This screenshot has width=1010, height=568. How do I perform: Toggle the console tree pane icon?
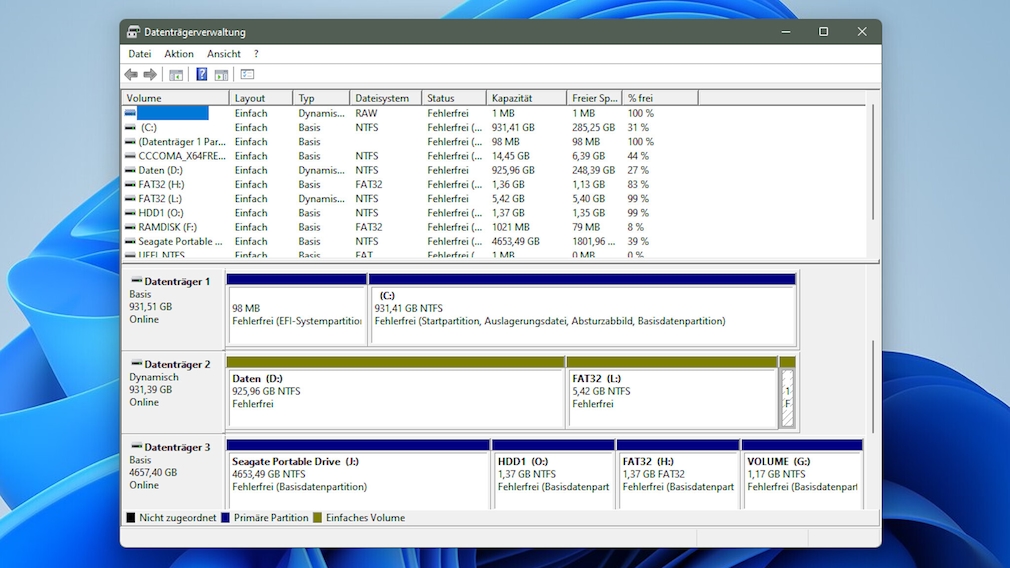point(176,75)
